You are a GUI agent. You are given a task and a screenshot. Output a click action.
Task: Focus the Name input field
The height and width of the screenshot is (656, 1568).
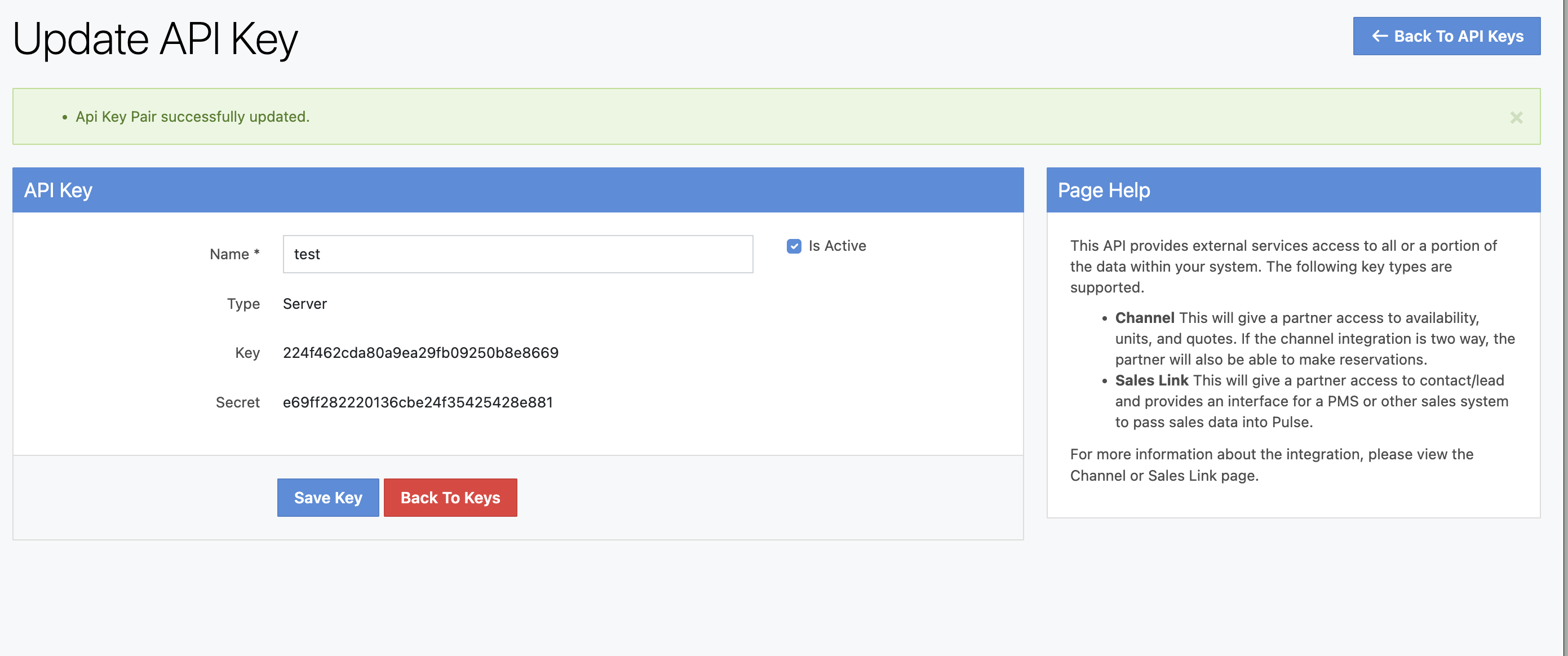[517, 254]
